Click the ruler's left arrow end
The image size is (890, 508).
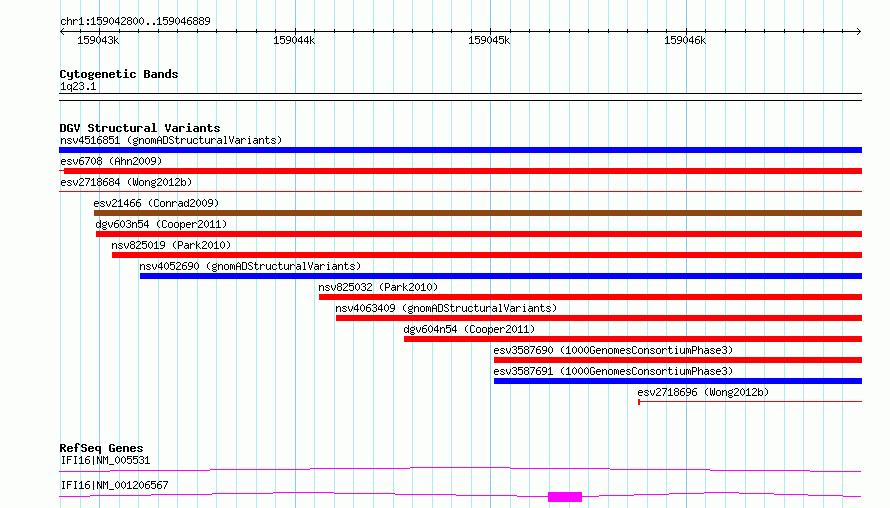coord(62,31)
